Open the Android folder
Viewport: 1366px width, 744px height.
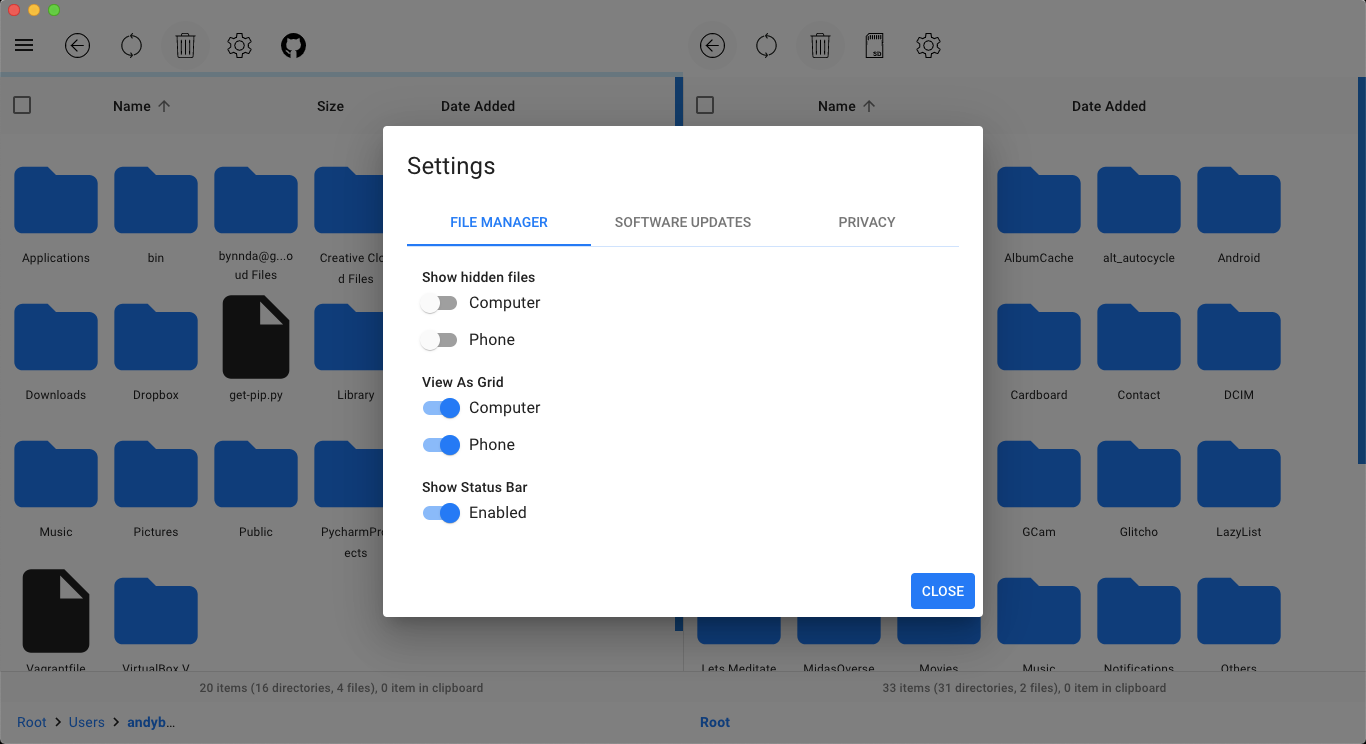(1239, 201)
